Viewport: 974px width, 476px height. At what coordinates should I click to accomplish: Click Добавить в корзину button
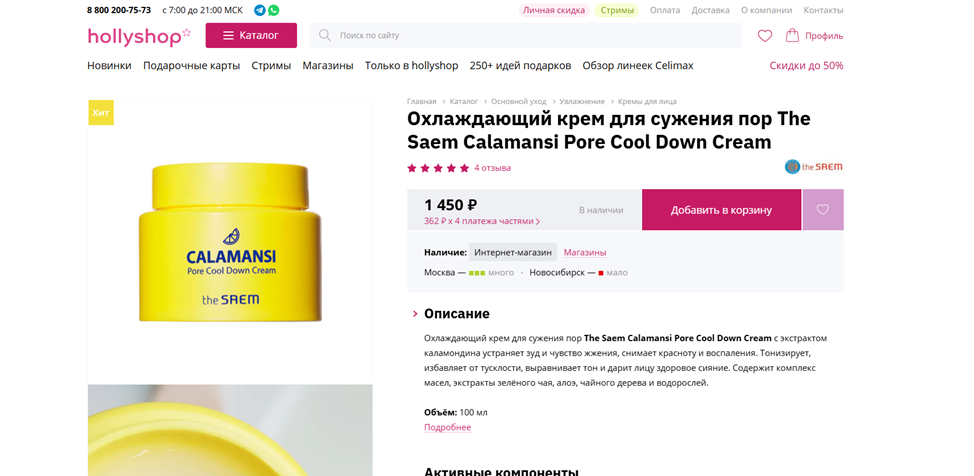tap(721, 210)
